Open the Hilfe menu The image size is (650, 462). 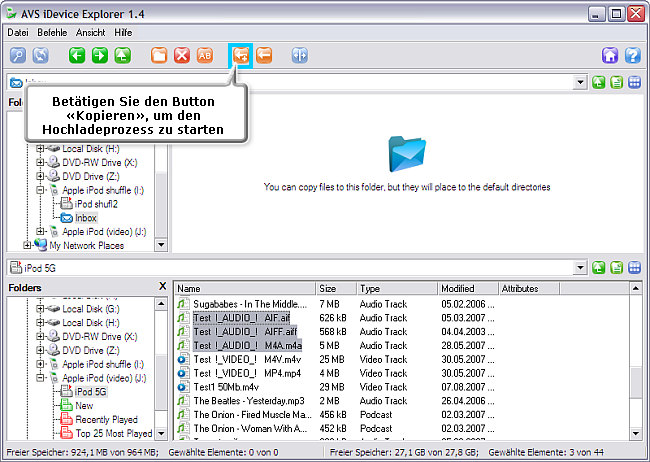click(x=123, y=32)
